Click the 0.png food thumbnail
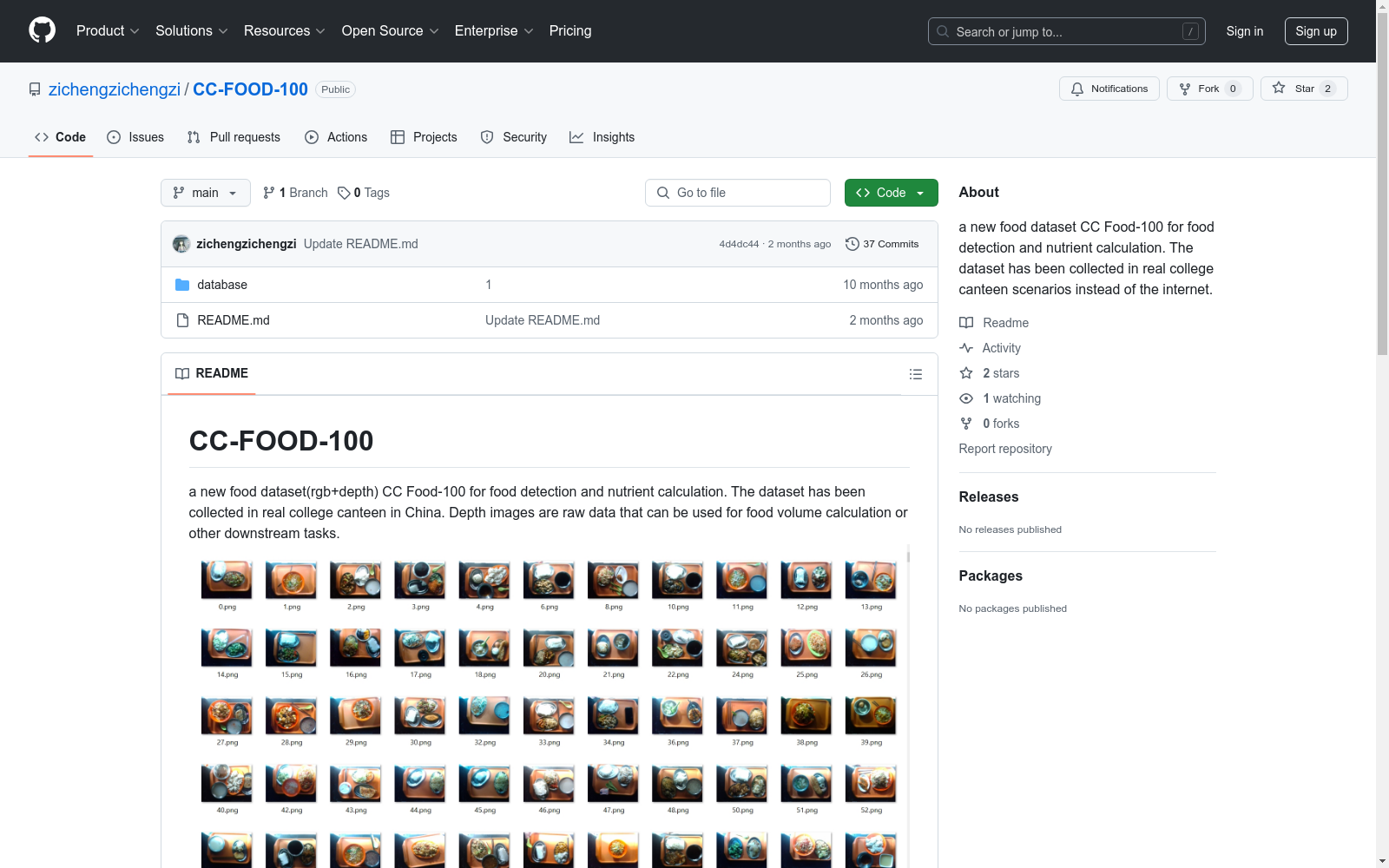The width and height of the screenshot is (1389, 868). point(227,581)
